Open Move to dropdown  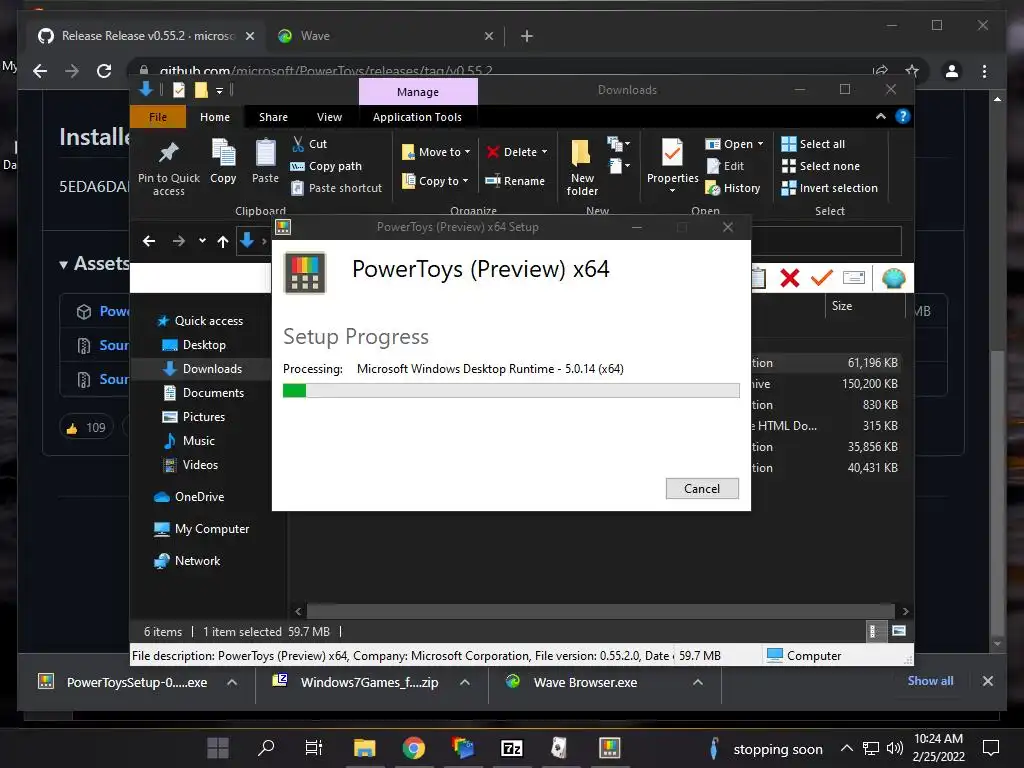click(436, 152)
